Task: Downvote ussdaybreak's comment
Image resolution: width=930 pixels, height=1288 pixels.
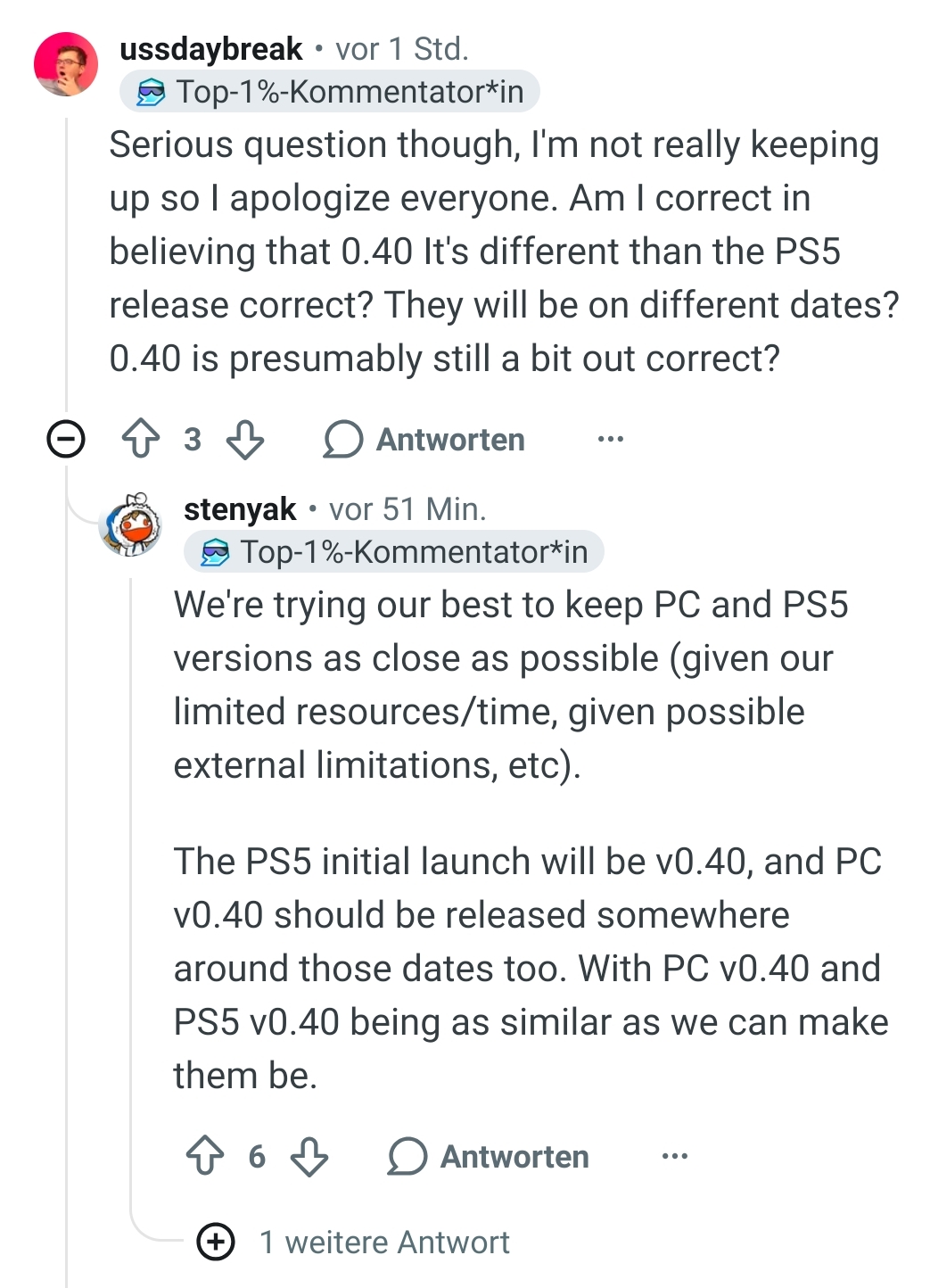Action: [244, 440]
